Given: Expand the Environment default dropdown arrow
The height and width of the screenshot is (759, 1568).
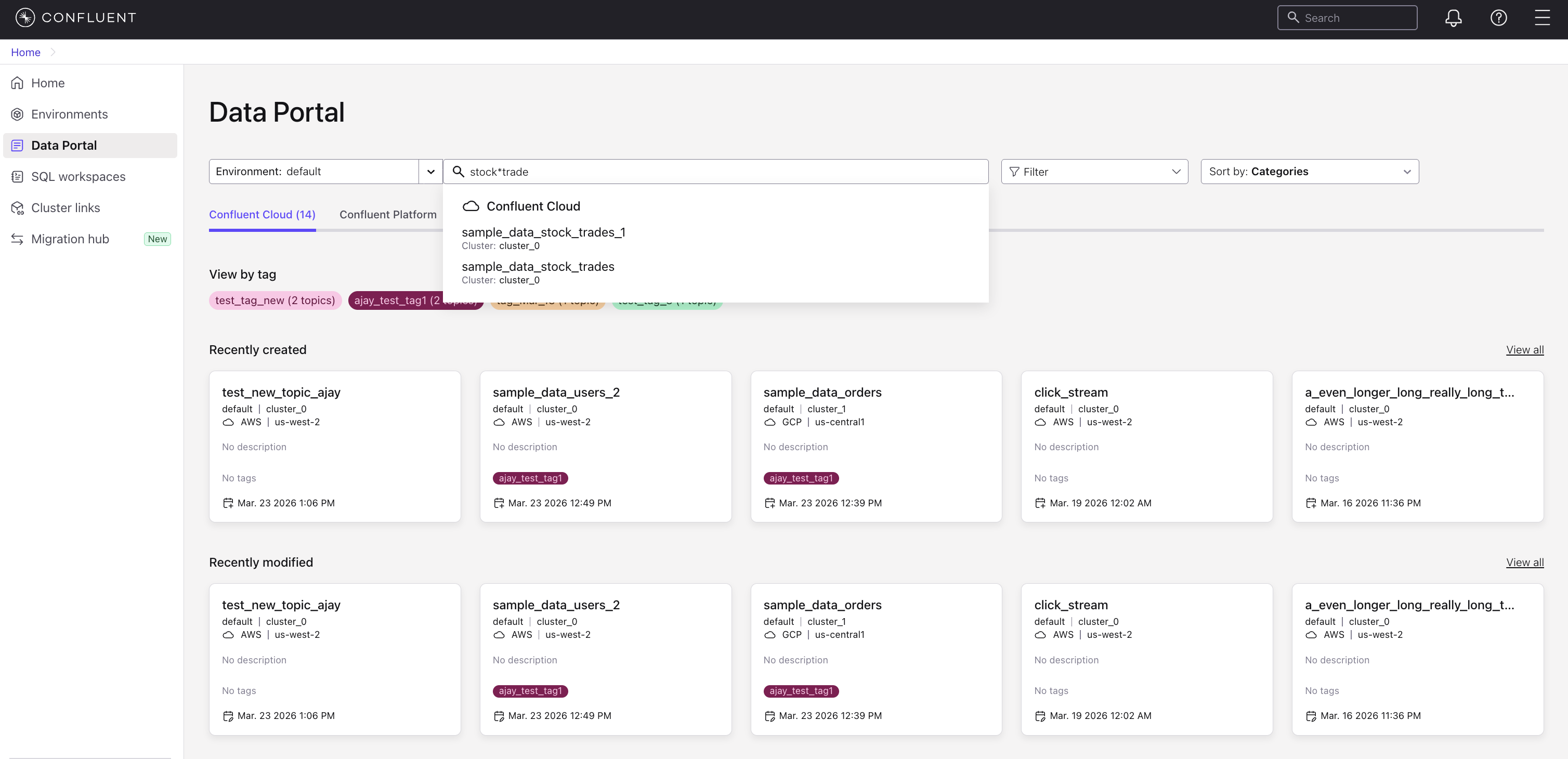Looking at the screenshot, I should 430,172.
